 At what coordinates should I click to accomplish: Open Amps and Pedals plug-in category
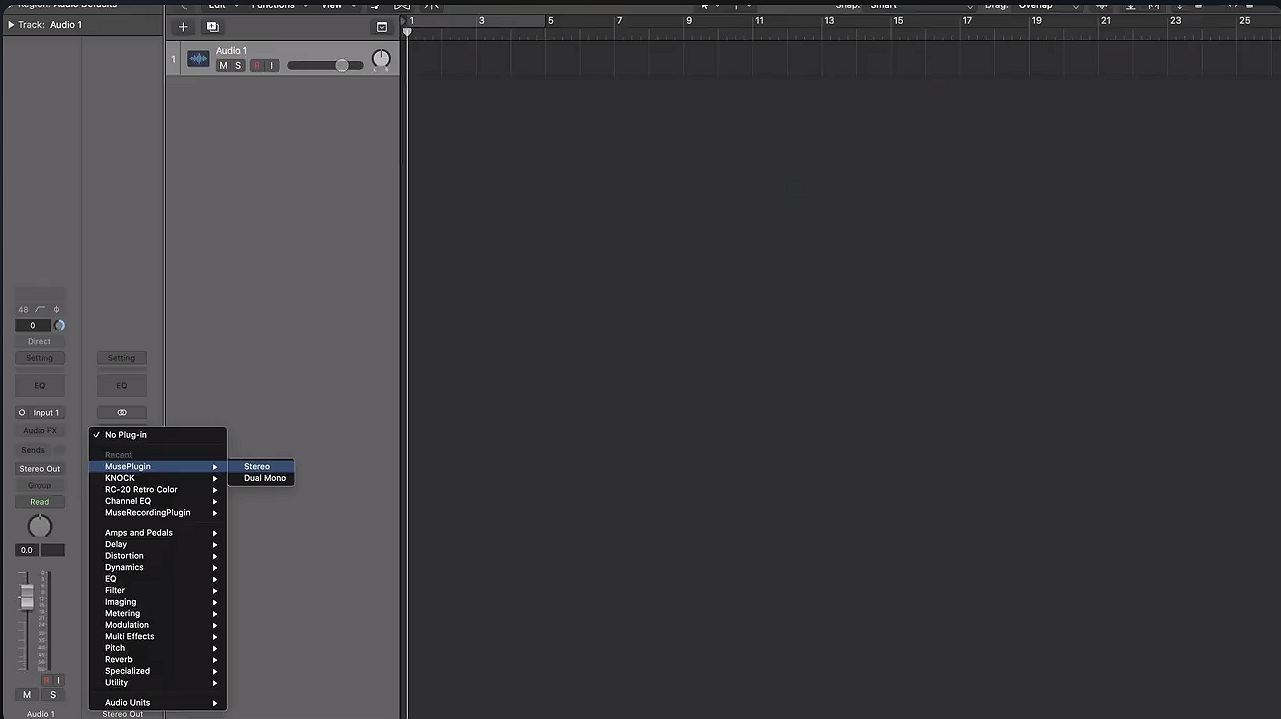pos(158,533)
